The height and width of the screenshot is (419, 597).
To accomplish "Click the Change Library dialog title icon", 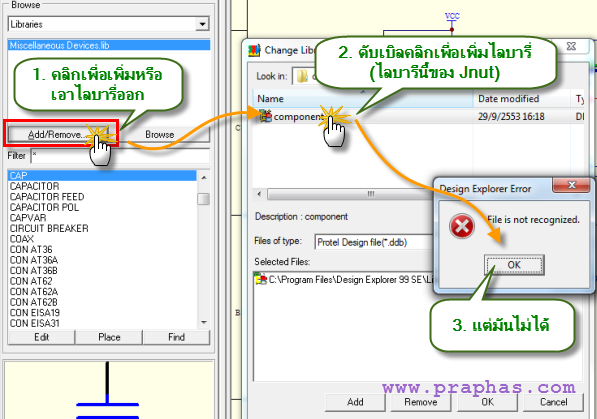I will coord(254,50).
